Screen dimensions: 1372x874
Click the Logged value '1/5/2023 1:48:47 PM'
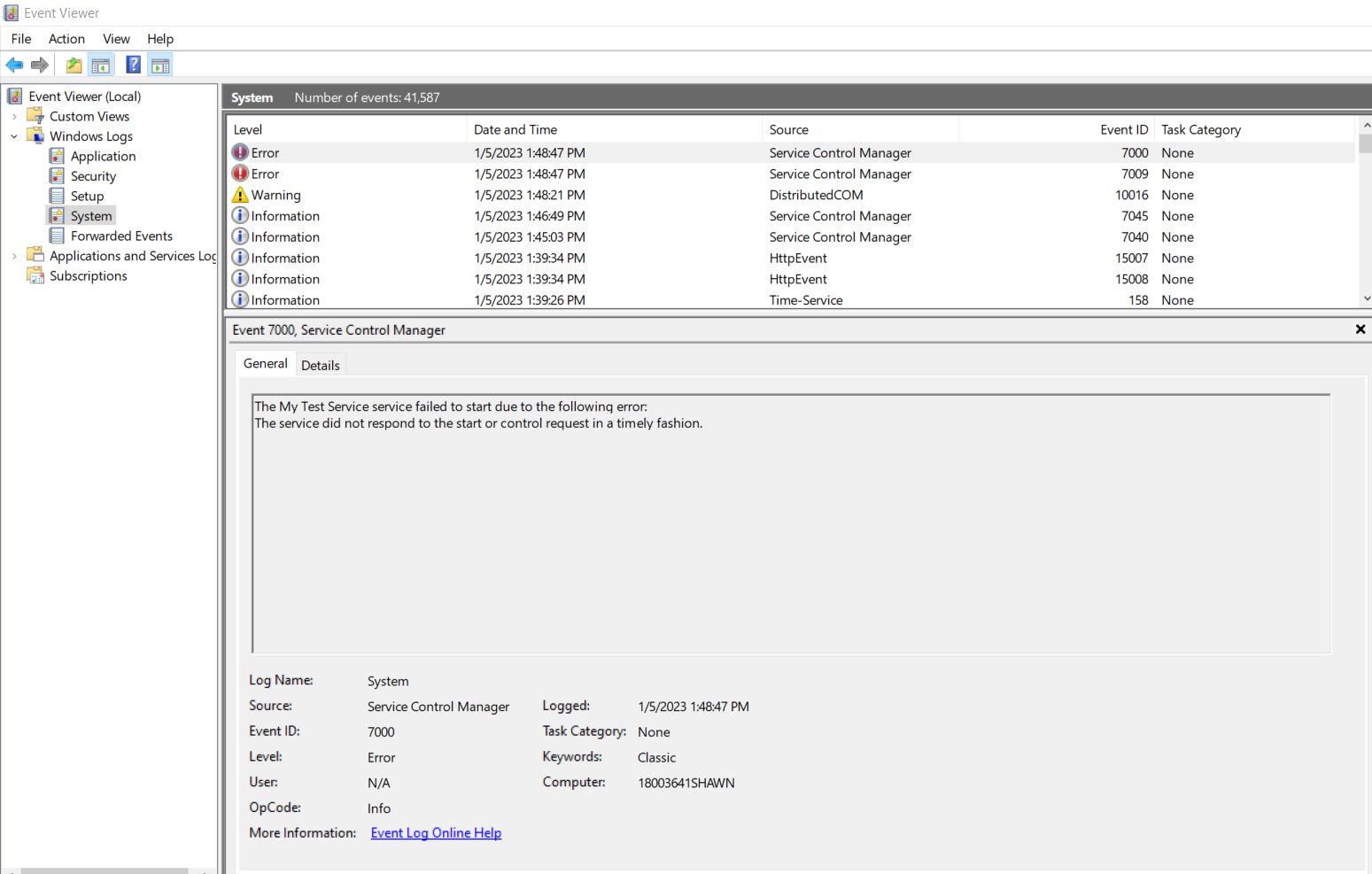(694, 707)
